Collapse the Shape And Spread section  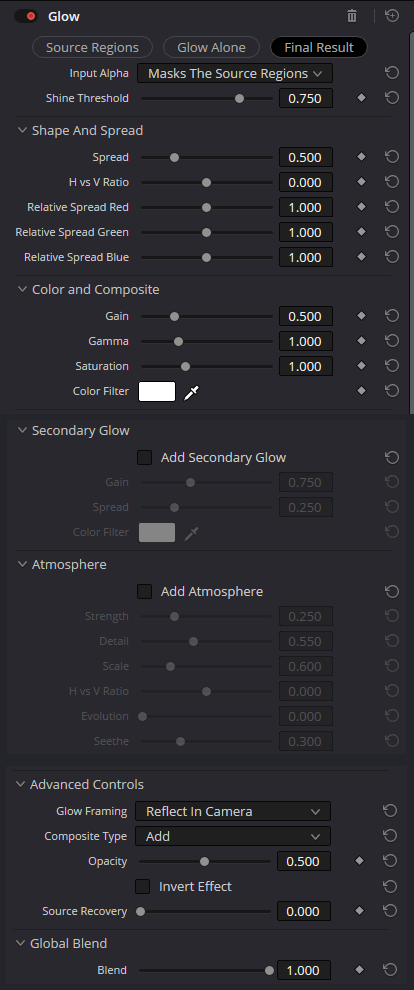point(22,130)
